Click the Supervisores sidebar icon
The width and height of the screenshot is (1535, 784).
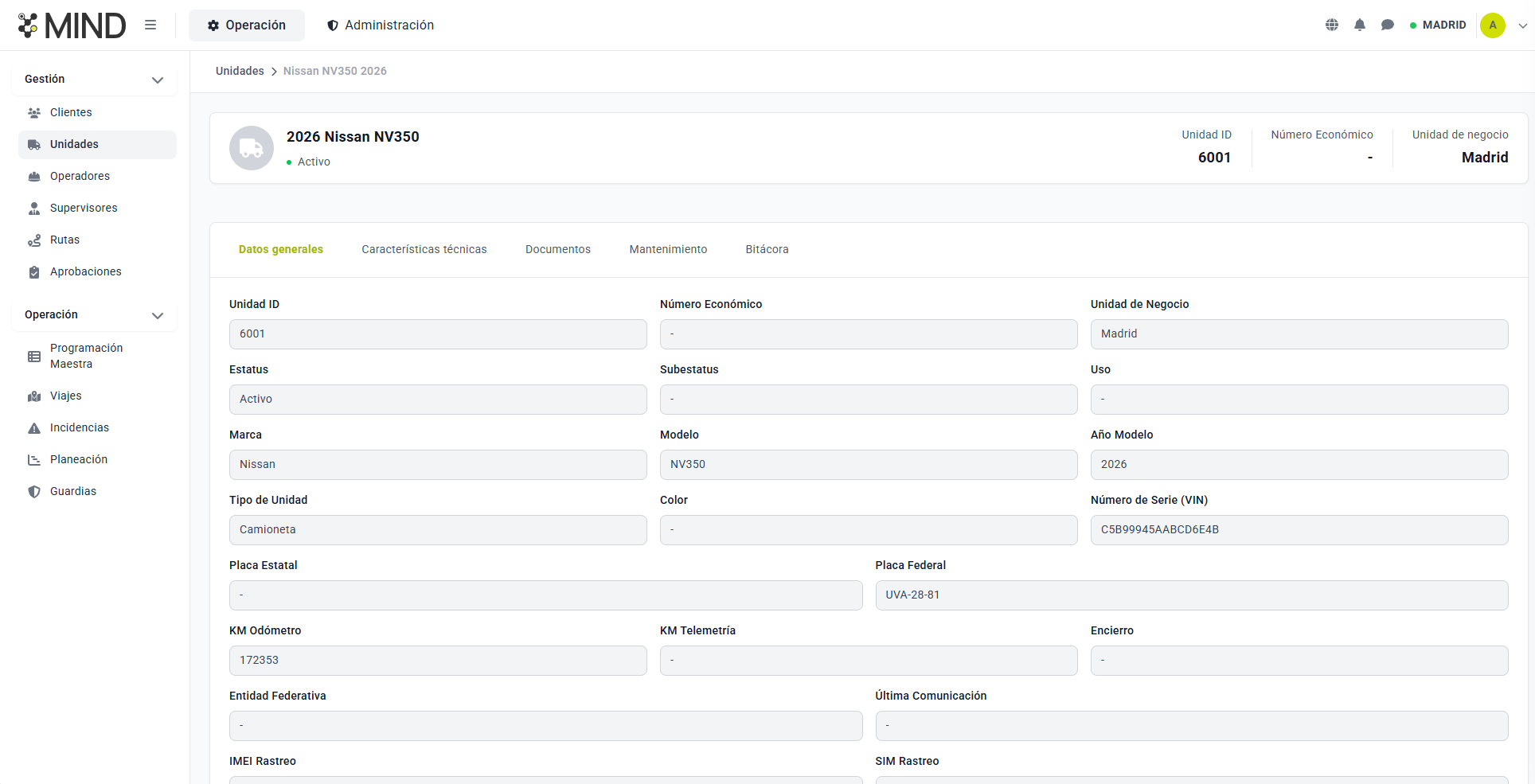34,208
